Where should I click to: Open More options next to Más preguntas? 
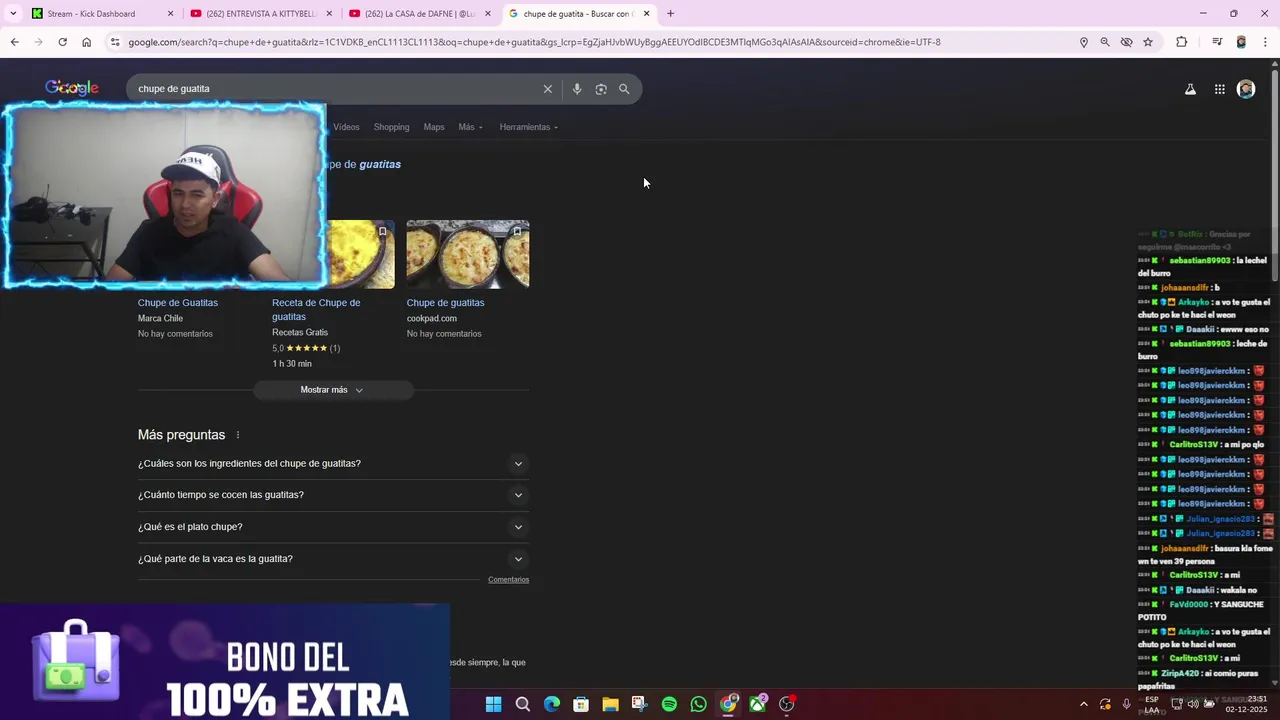click(x=238, y=435)
